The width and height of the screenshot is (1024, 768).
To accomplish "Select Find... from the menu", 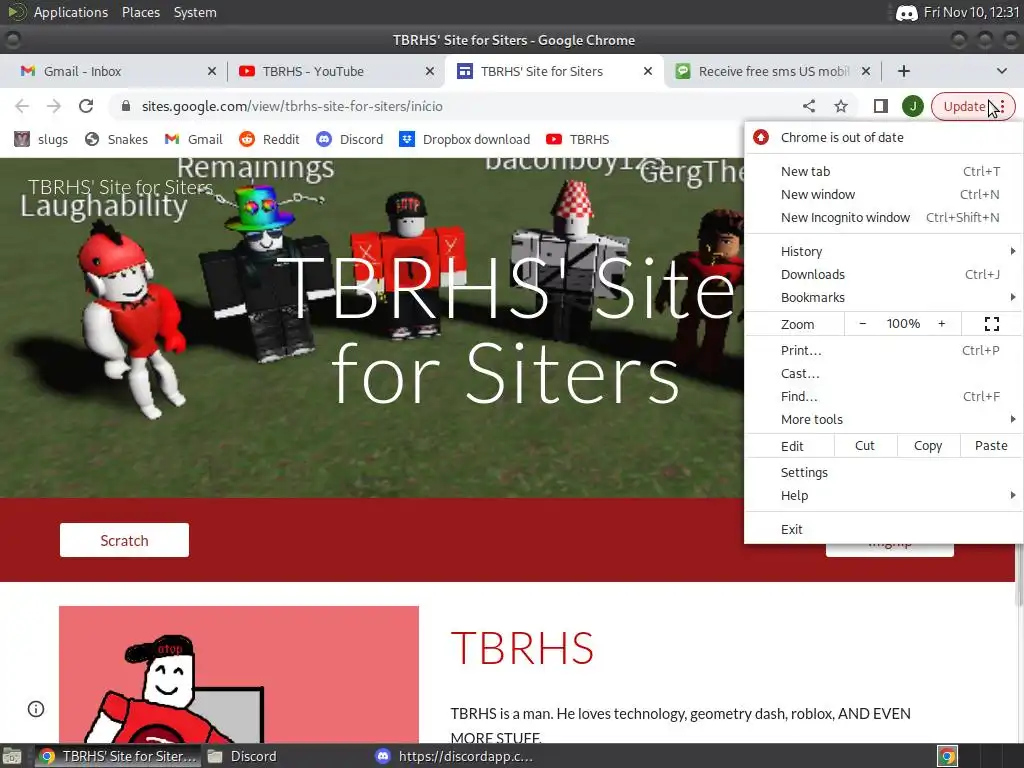I will click(883, 396).
